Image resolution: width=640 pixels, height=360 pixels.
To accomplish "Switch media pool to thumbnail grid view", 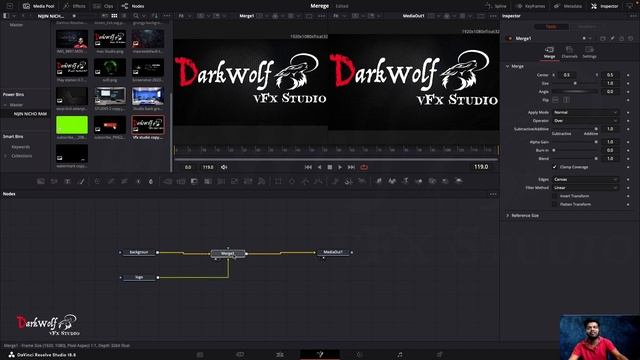I will [114, 16].
